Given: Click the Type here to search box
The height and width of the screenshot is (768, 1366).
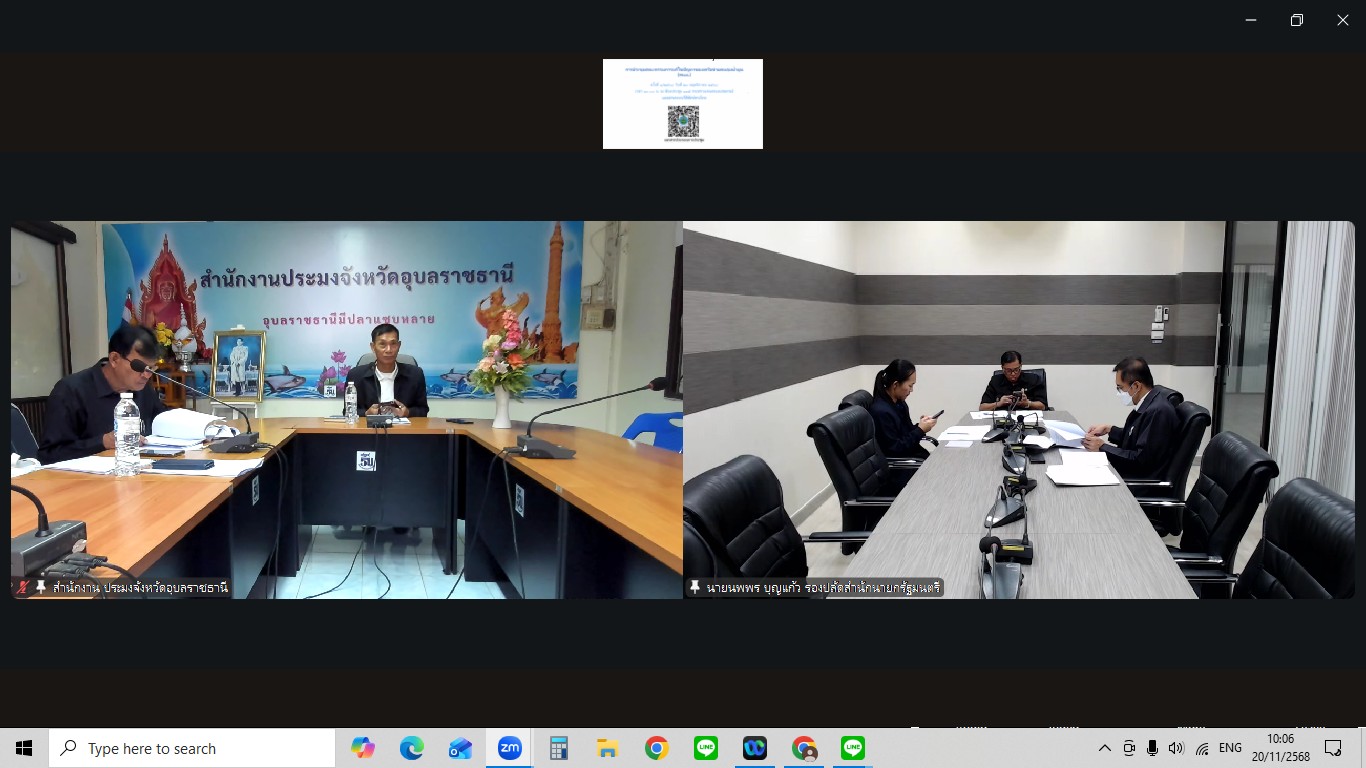Looking at the screenshot, I should [192, 748].
